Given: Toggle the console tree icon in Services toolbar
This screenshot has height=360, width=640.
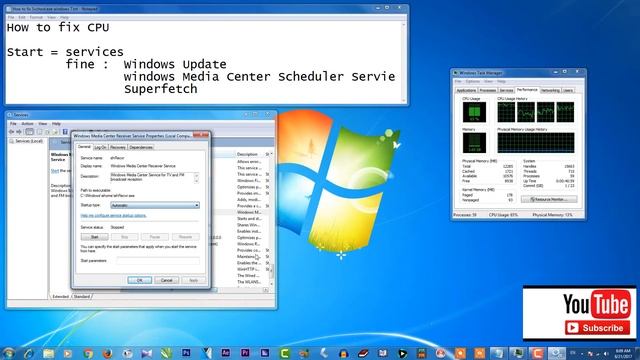Looking at the screenshot, I should [x=29, y=132].
